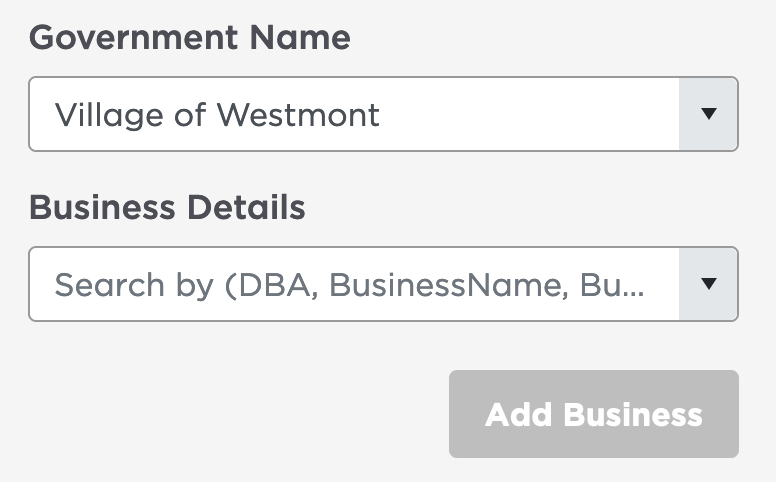
Task: Show business options via triangle caret
Action: tap(709, 284)
